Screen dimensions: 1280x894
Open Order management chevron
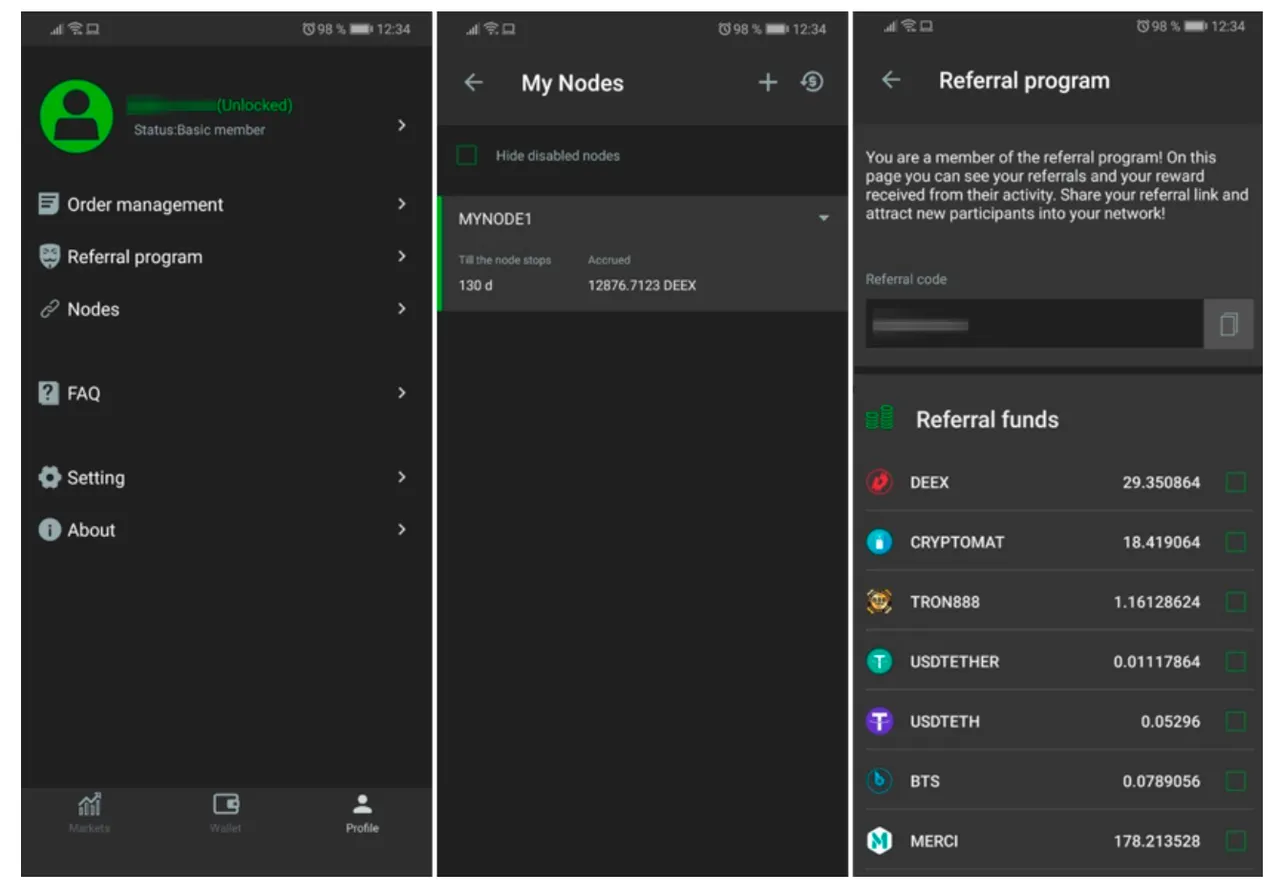point(402,204)
